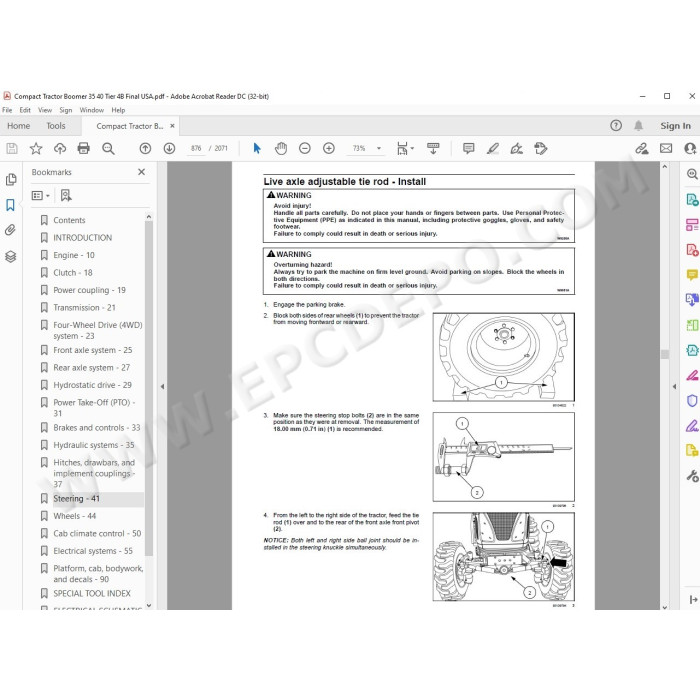700x700 pixels.
Task: Send file by email envelope icon
Action: (x=666, y=148)
